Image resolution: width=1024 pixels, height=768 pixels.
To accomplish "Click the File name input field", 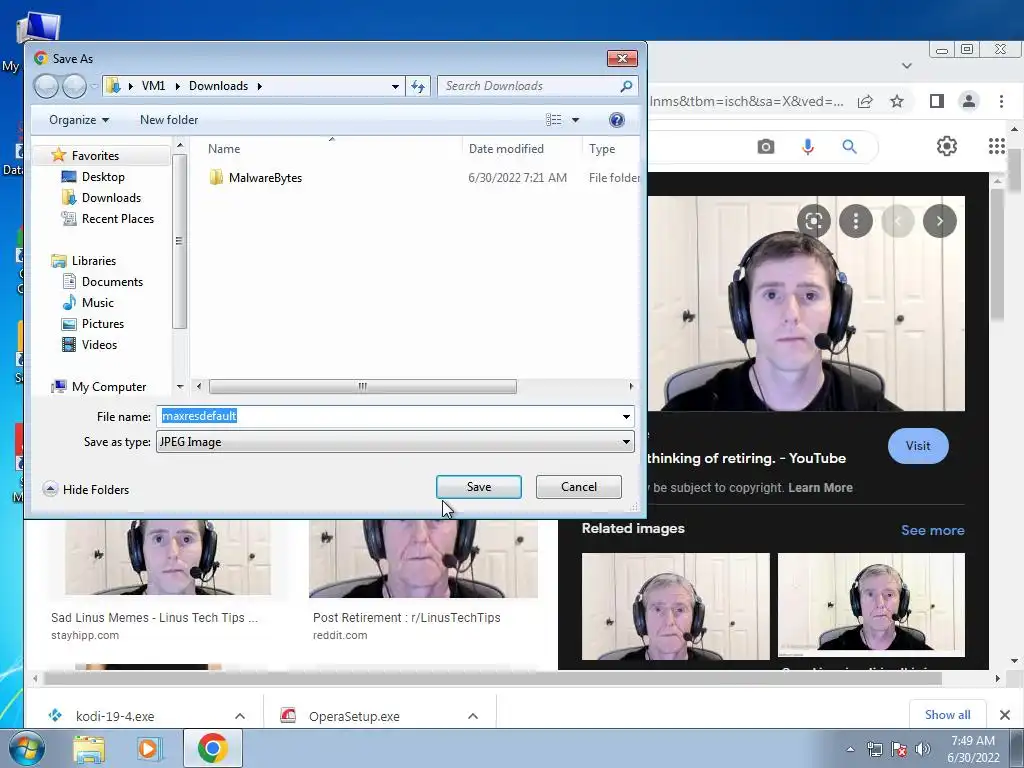I will pyautogui.click(x=388, y=416).
